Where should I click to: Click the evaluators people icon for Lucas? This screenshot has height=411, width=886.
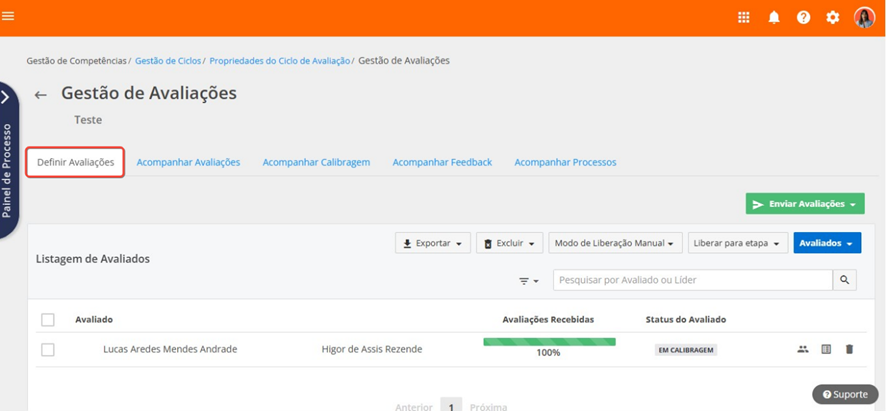tap(802, 349)
